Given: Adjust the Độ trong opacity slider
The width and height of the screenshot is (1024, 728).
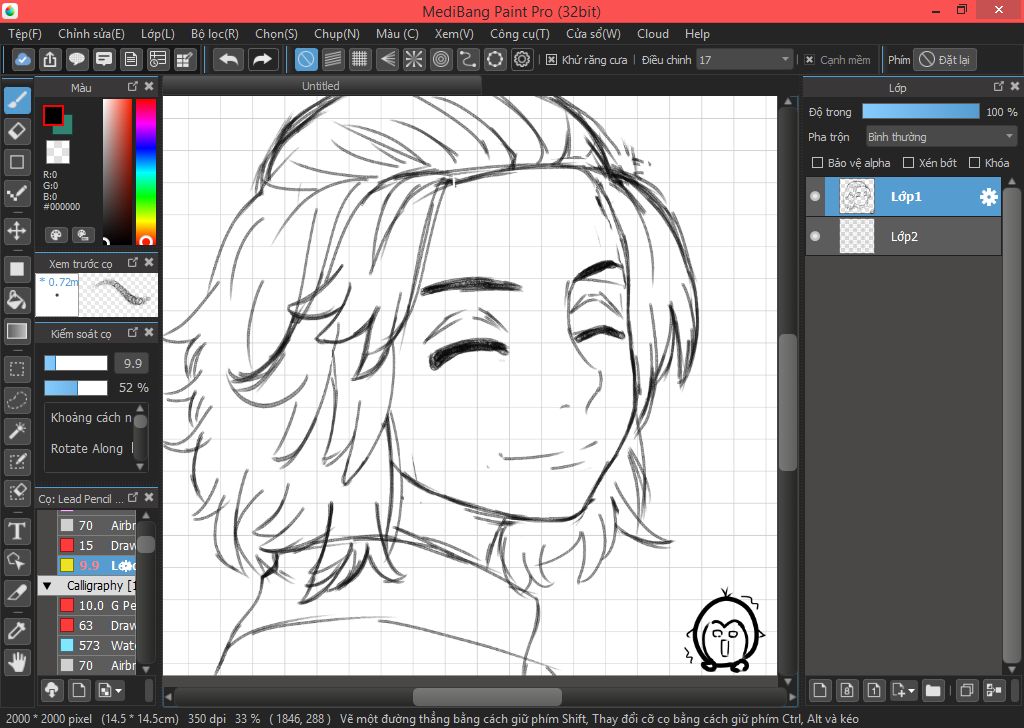Looking at the screenshot, I should coord(920,112).
